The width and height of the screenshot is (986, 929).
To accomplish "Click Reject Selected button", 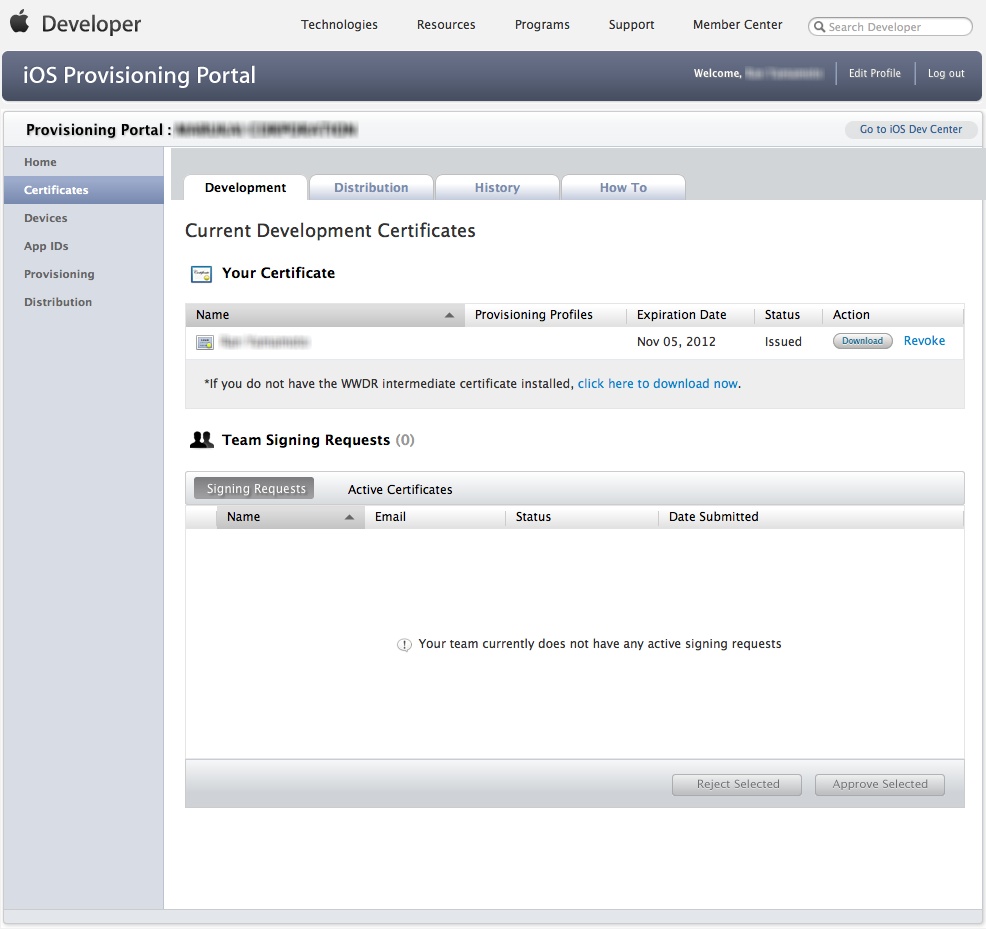I will tap(737, 784).
